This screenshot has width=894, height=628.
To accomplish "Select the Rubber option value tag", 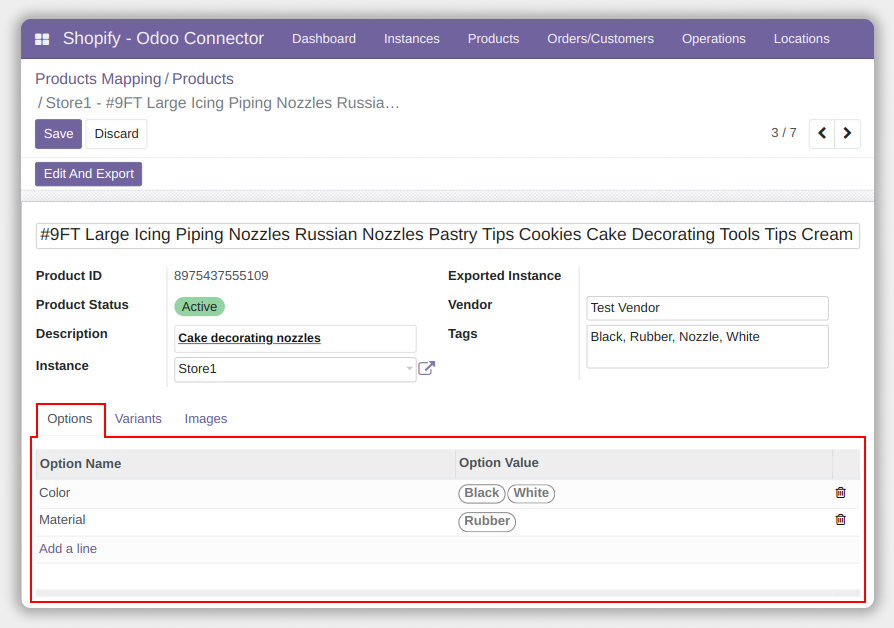I will pos(487,521).
